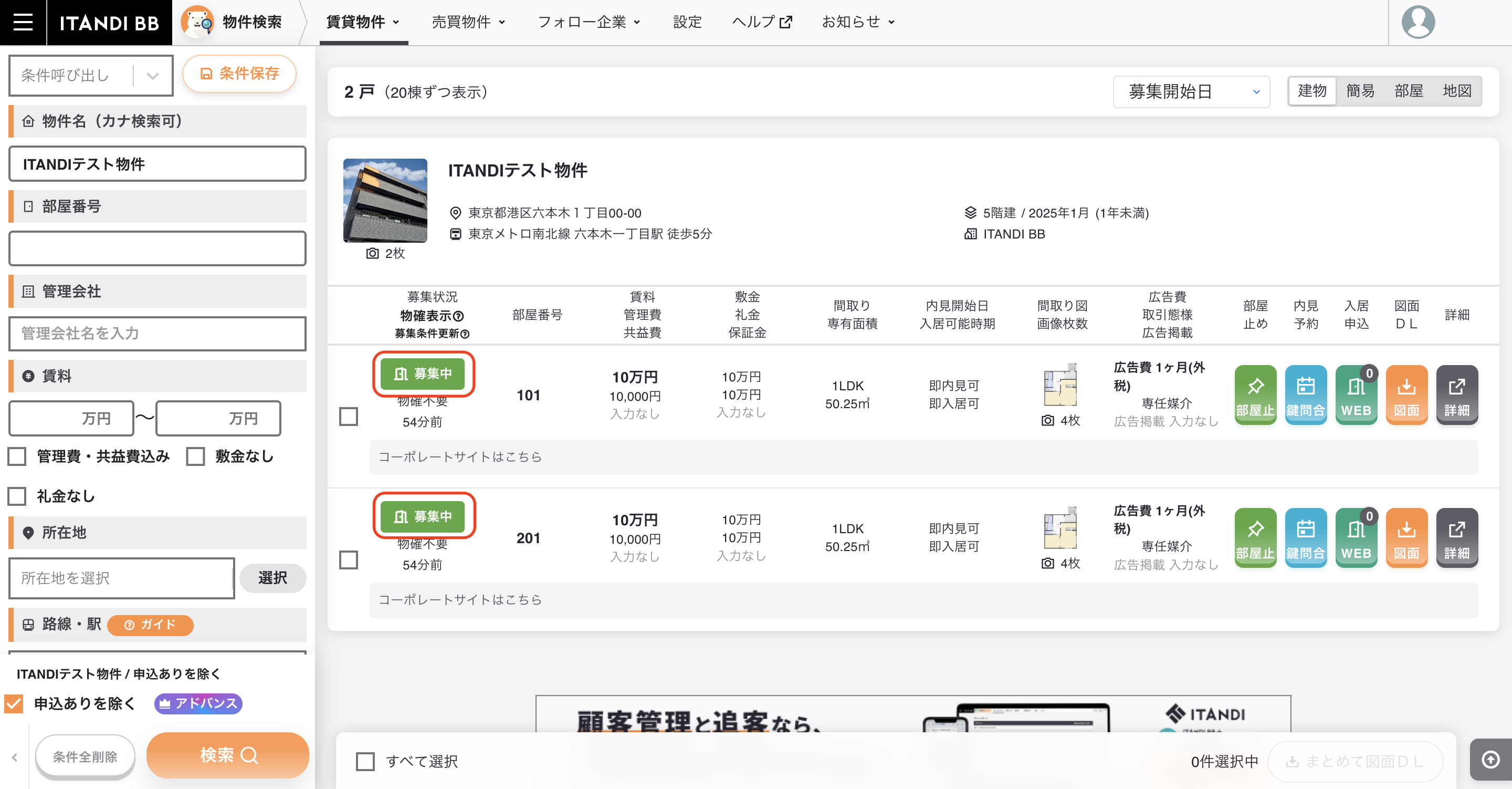Click コーポレートサイトはこちら under room 201
The width and height of the screenshot is (1512, 789).
tap(459, 599)
